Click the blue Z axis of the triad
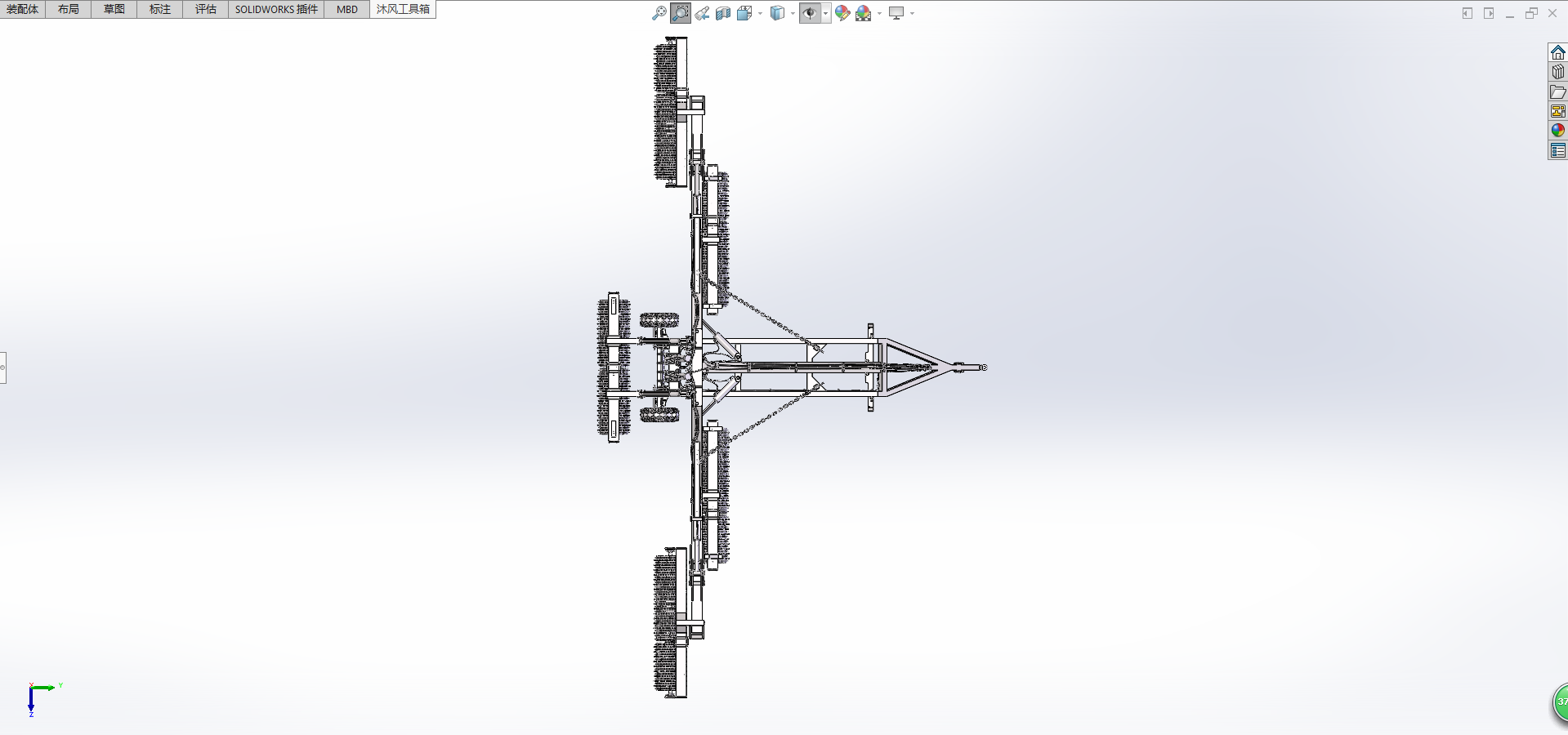 pyautogui.click(x=31, y=700)
